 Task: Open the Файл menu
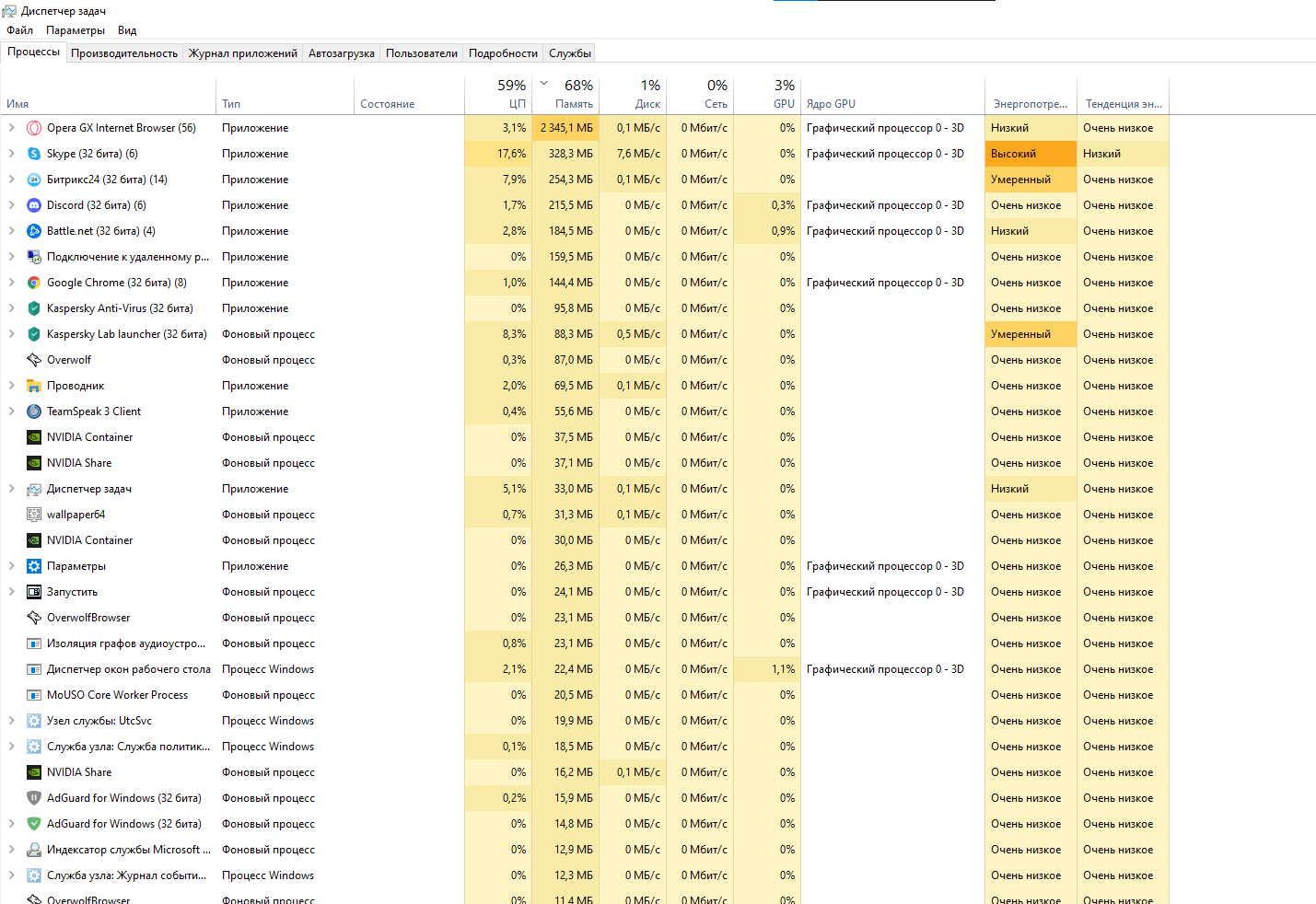coord(19,30)
